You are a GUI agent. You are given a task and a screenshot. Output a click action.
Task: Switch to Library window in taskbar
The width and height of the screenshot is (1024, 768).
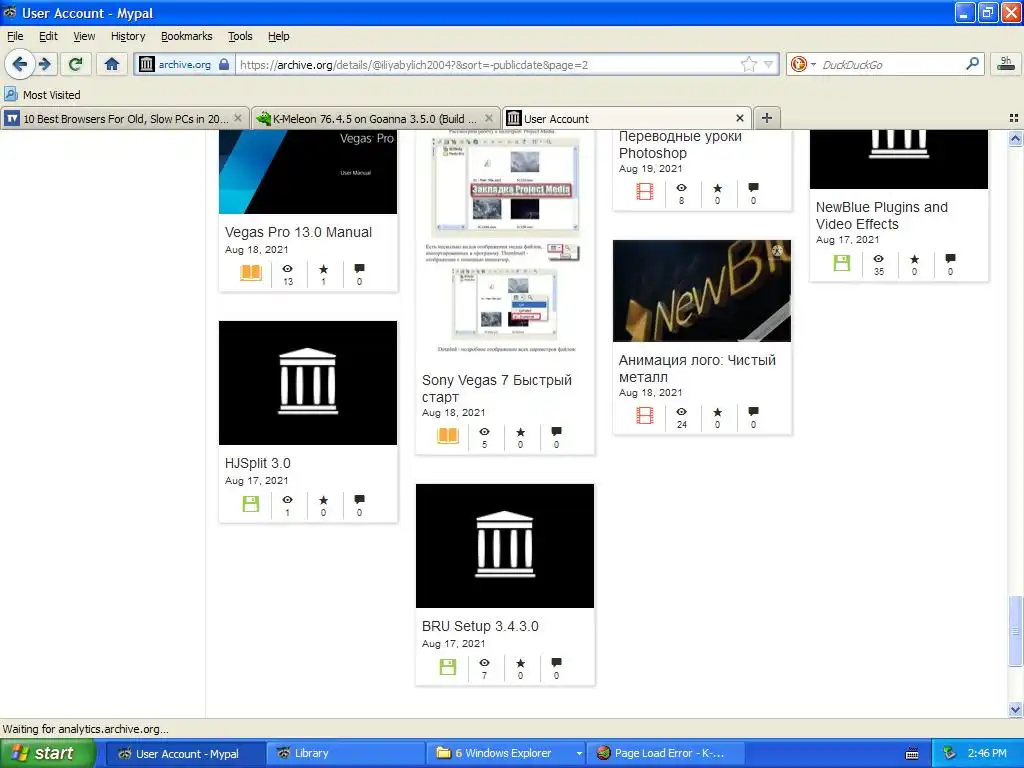[347, 753]
